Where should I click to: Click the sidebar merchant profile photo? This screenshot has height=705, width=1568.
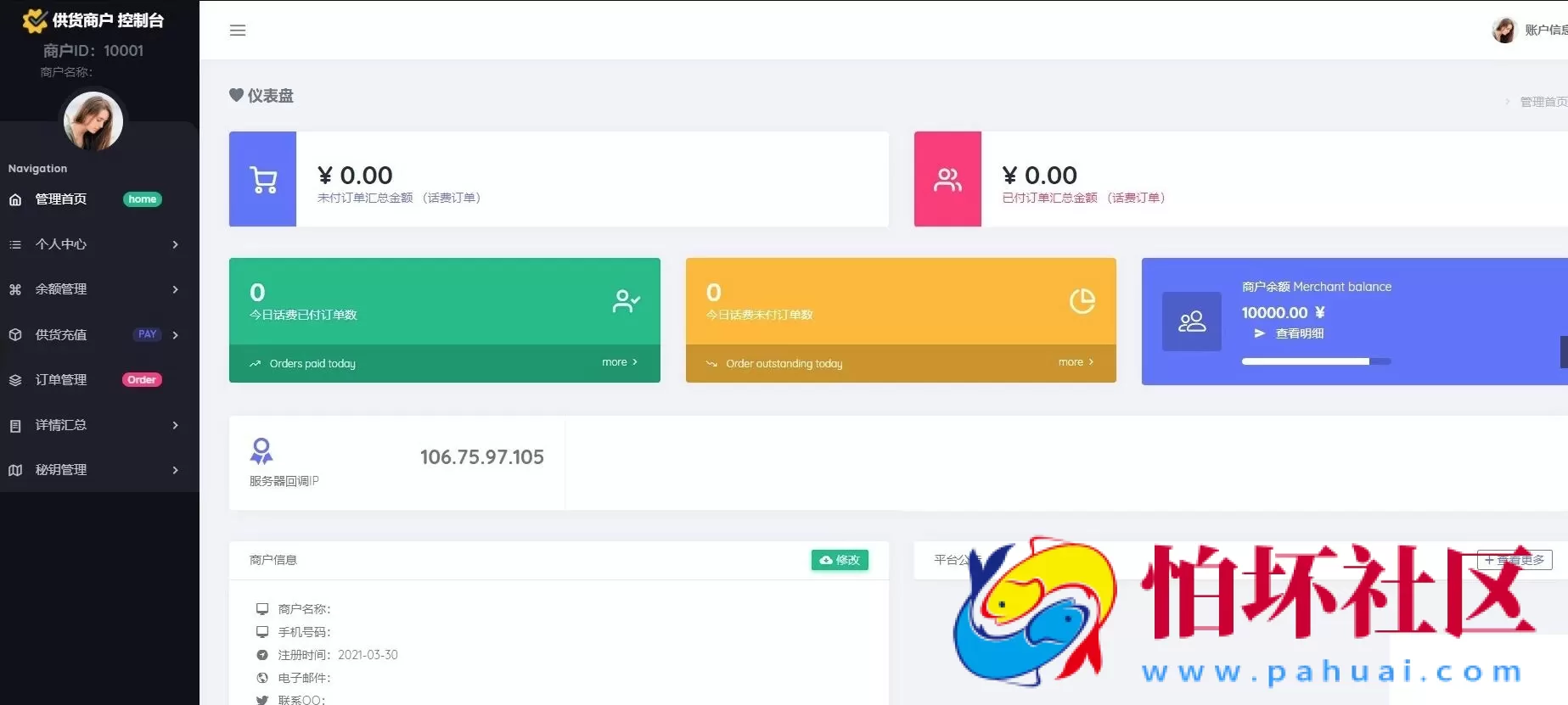pyautogui.click(x=93, y=121)
